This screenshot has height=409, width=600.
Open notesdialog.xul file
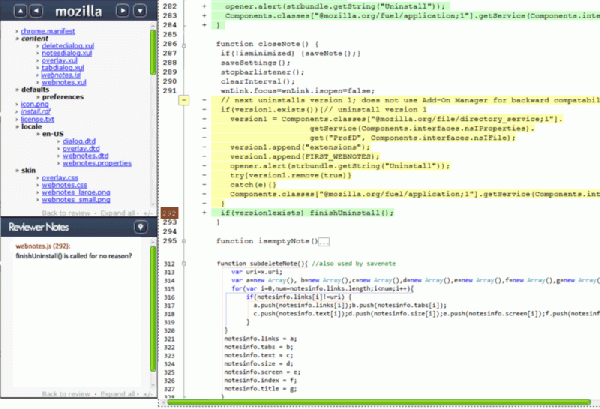[x=67, y=53]
